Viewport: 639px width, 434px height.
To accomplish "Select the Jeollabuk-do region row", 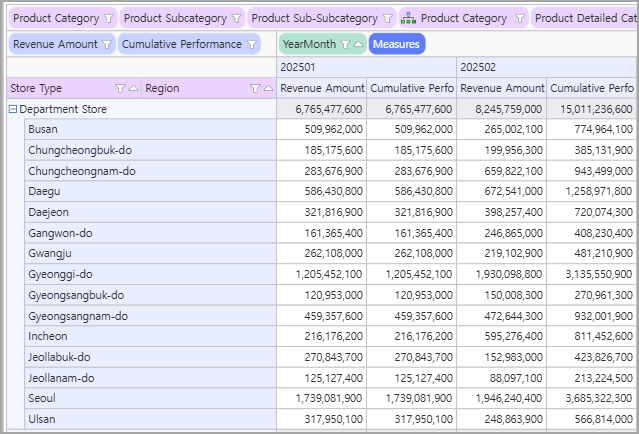I will click(150, 357).
